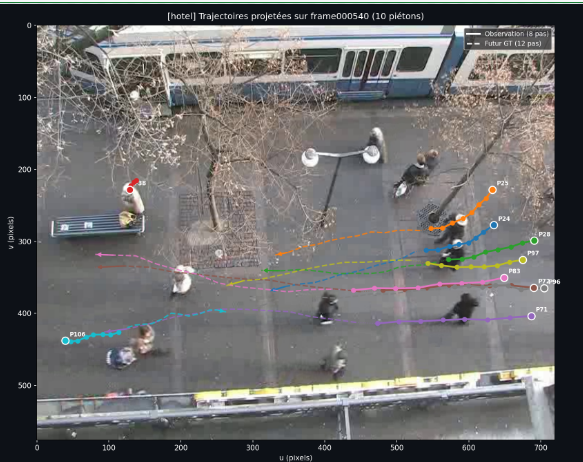
Task: Click the blue dashed trajectory arrowhead
Action: (x=274, y=289)
